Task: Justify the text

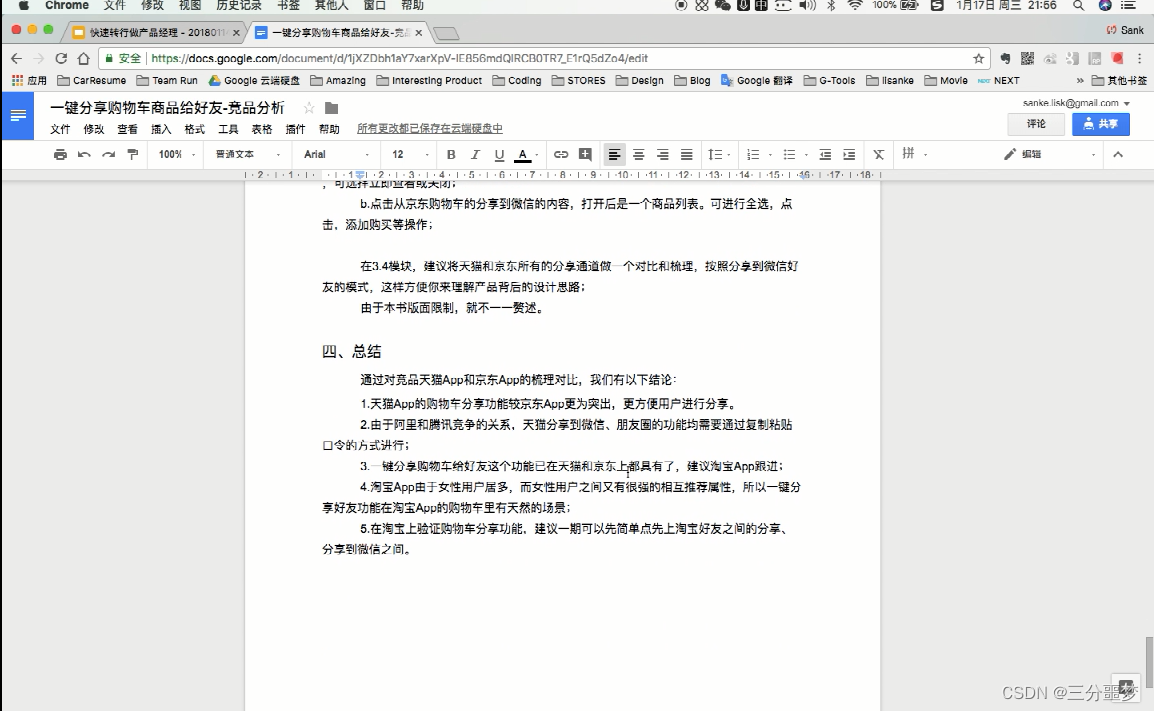Action: (687, 155)
